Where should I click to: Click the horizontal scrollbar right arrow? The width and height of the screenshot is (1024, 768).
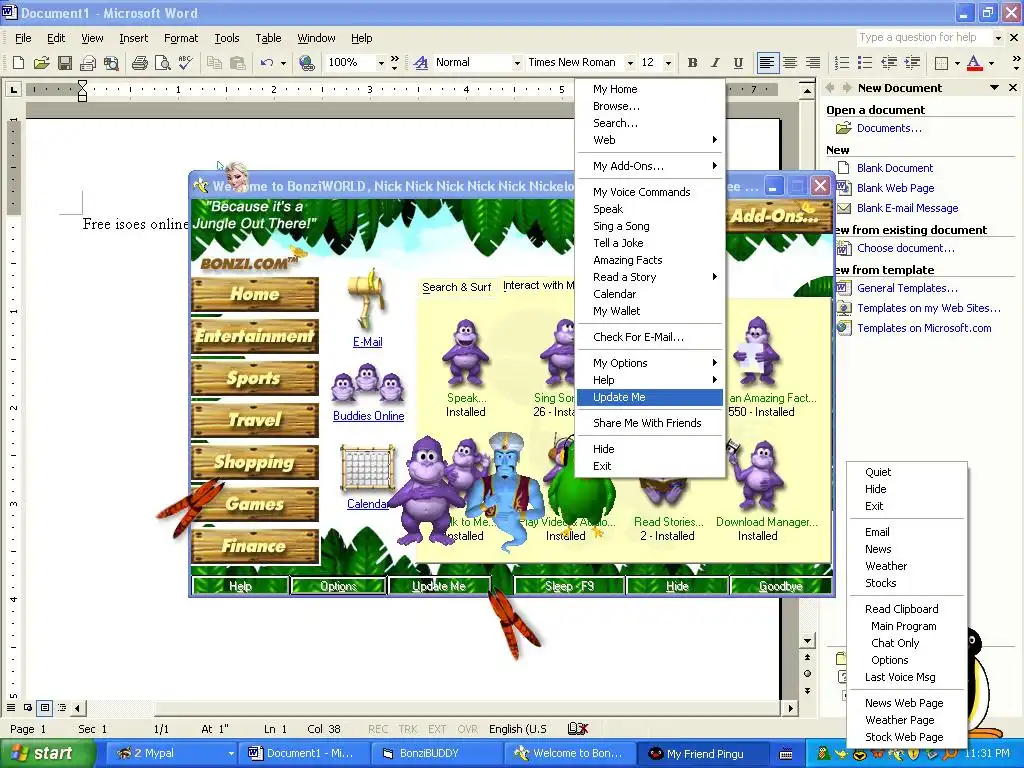click(791, 708)
